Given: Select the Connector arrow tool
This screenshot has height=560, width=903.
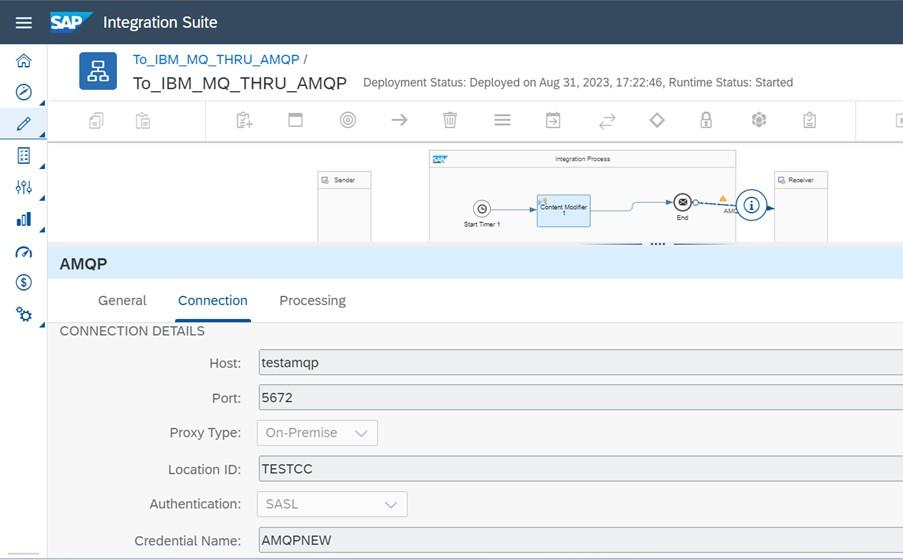Looking at the screenshot, I should (x=399, y=120).
